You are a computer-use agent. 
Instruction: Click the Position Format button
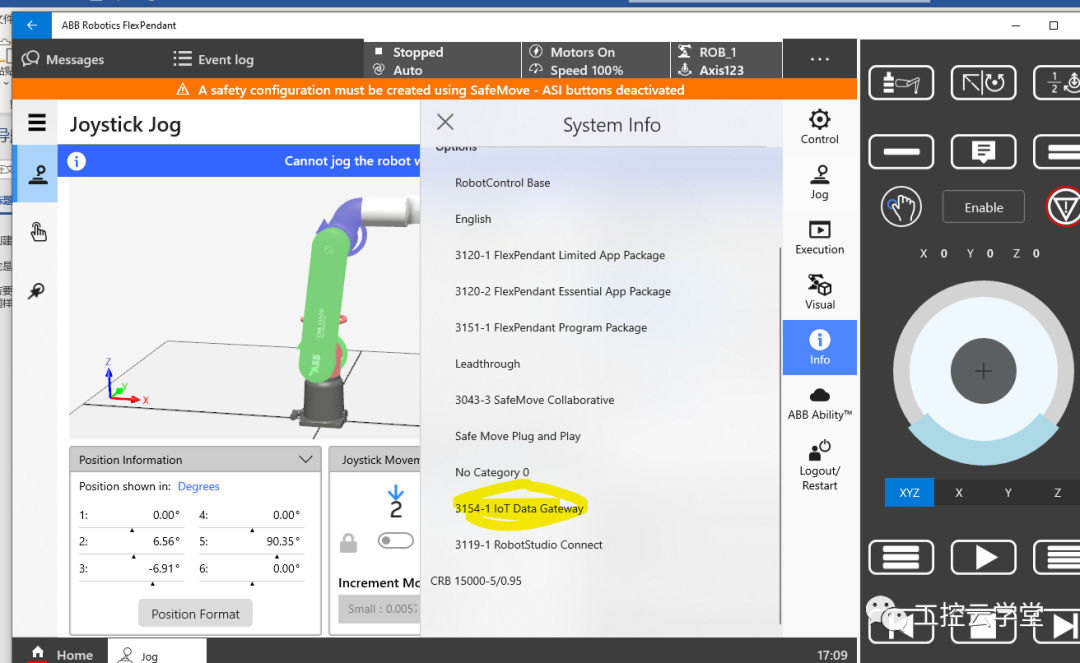(196, 613)
